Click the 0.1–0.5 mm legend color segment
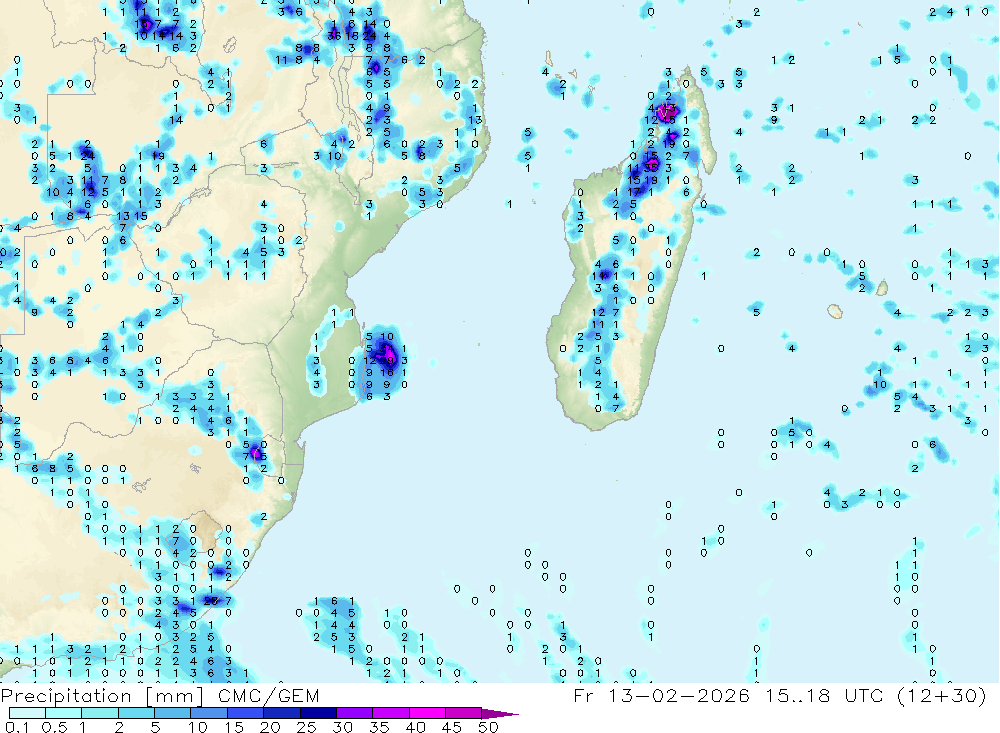 click(x=27, y=713)
